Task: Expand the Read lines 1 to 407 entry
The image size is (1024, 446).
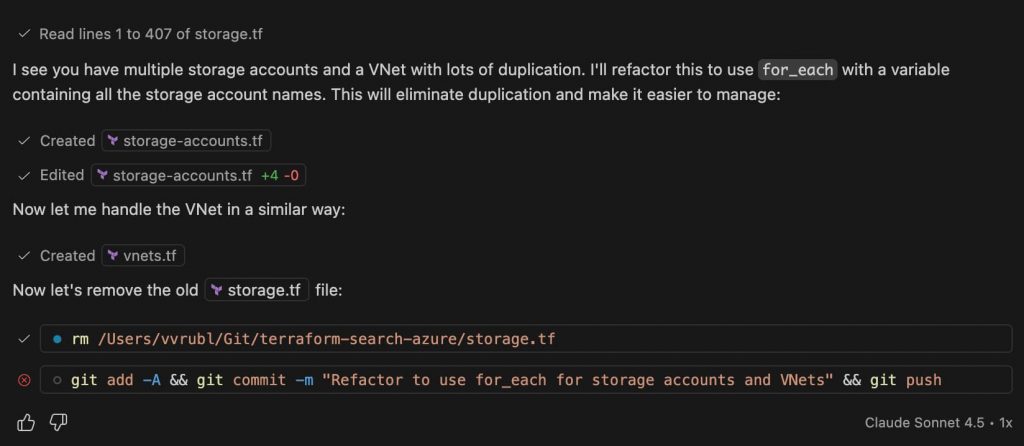Action: click(x=150, y=33)
